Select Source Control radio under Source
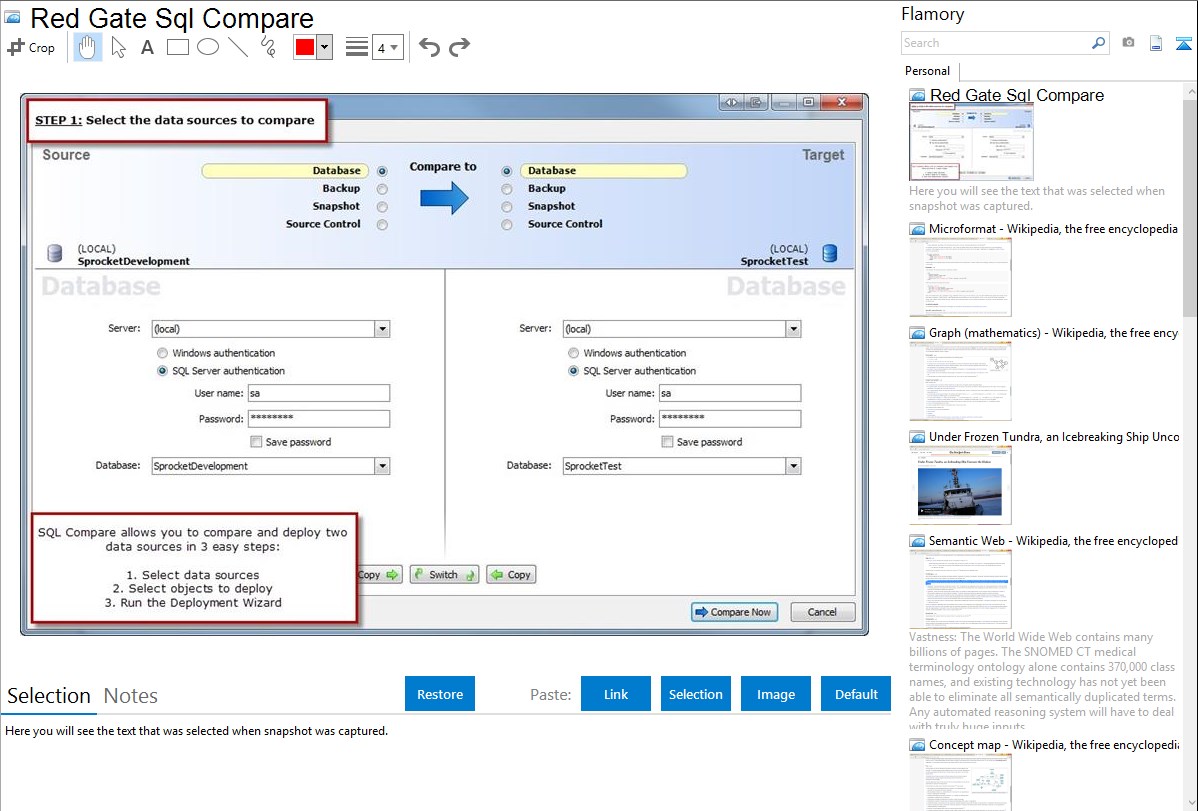1198x811 pixels. pos(382,225)
